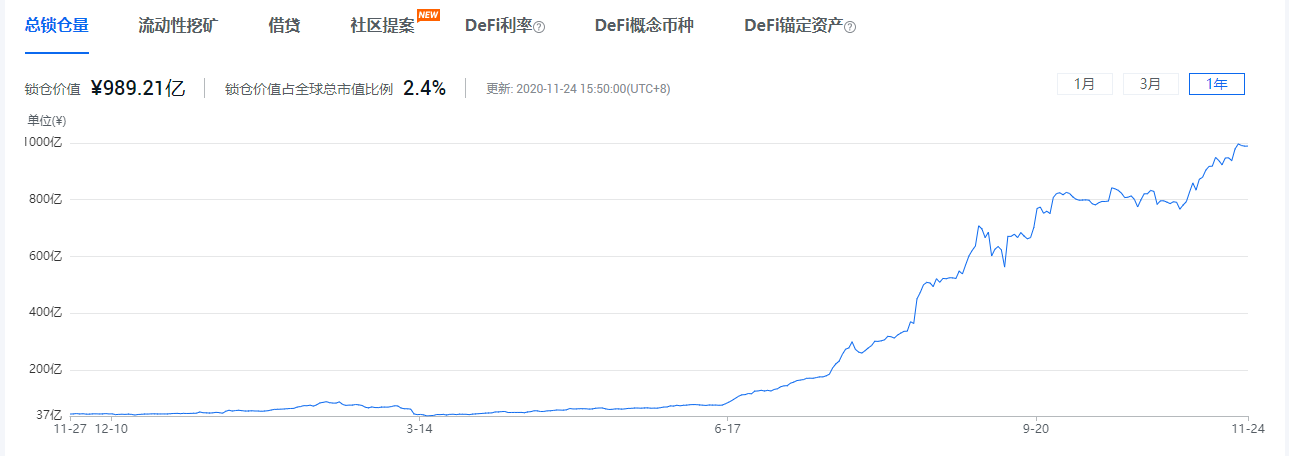This screenshot has width=1289, height=456.
Task: Click the 600亿 y-axis label
Action: [x=46, y=256]
